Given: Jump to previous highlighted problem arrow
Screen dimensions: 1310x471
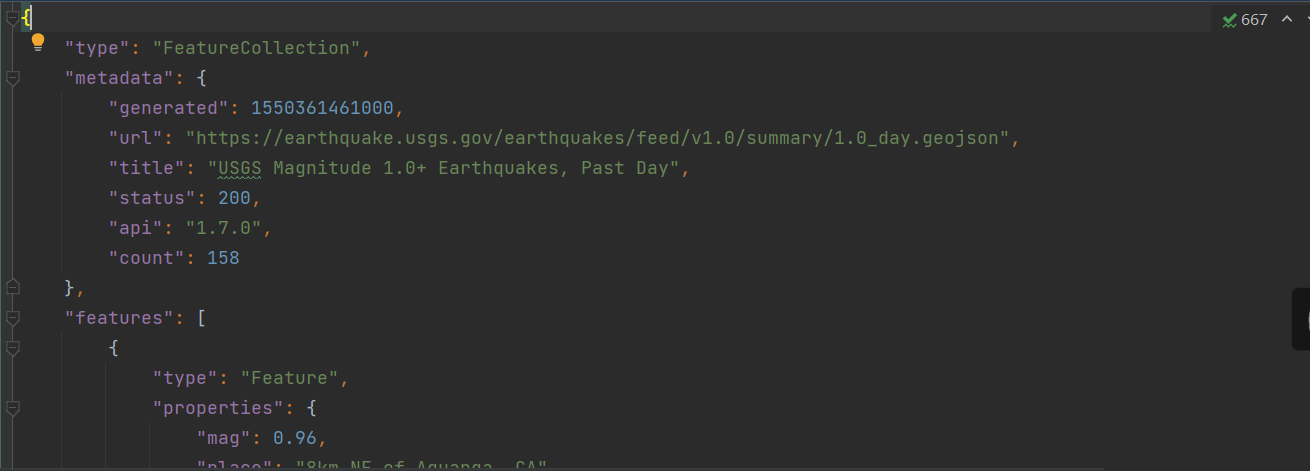Looking at the screenshot, I should pos(1287,20).
